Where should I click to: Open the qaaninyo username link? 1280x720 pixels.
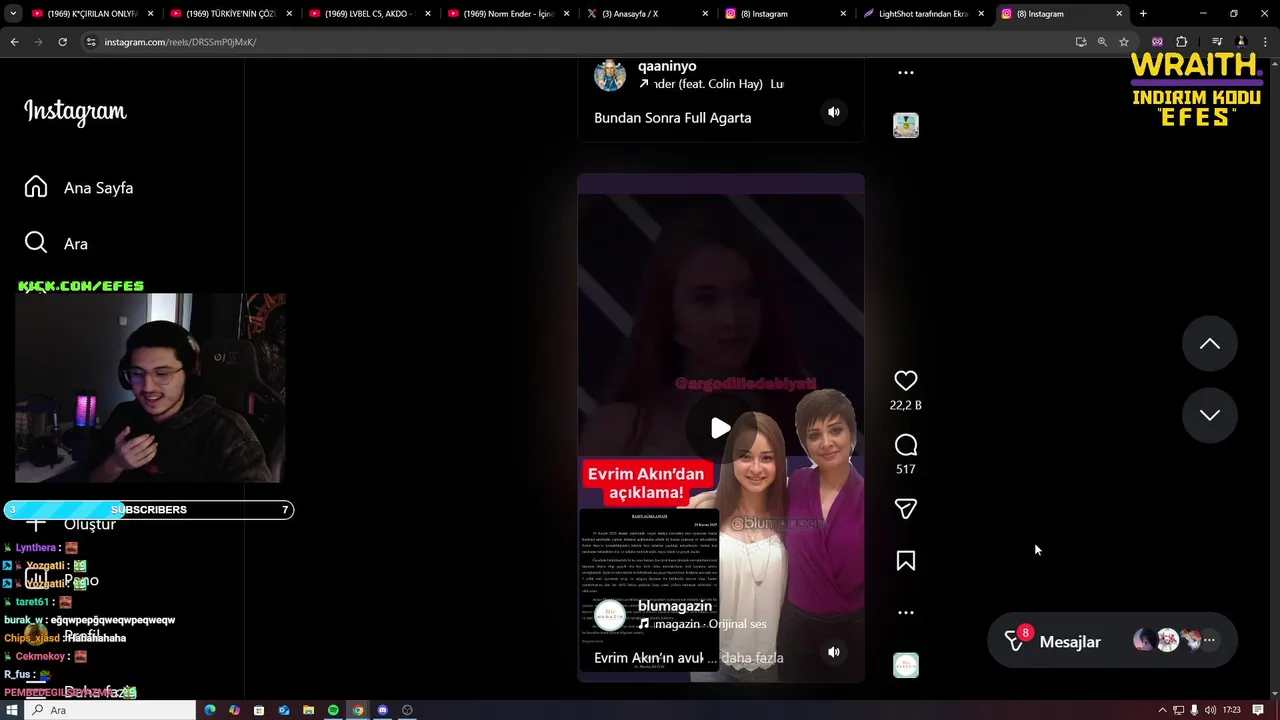(667, 66)
